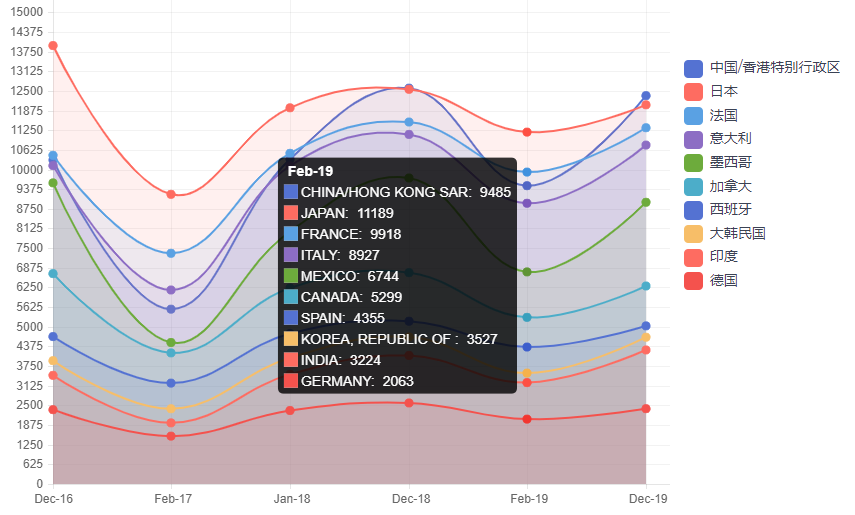The width and height of the screenshot is (855, 515).
Task: Hide the 法国 series via its legend label
Action: 724,115
